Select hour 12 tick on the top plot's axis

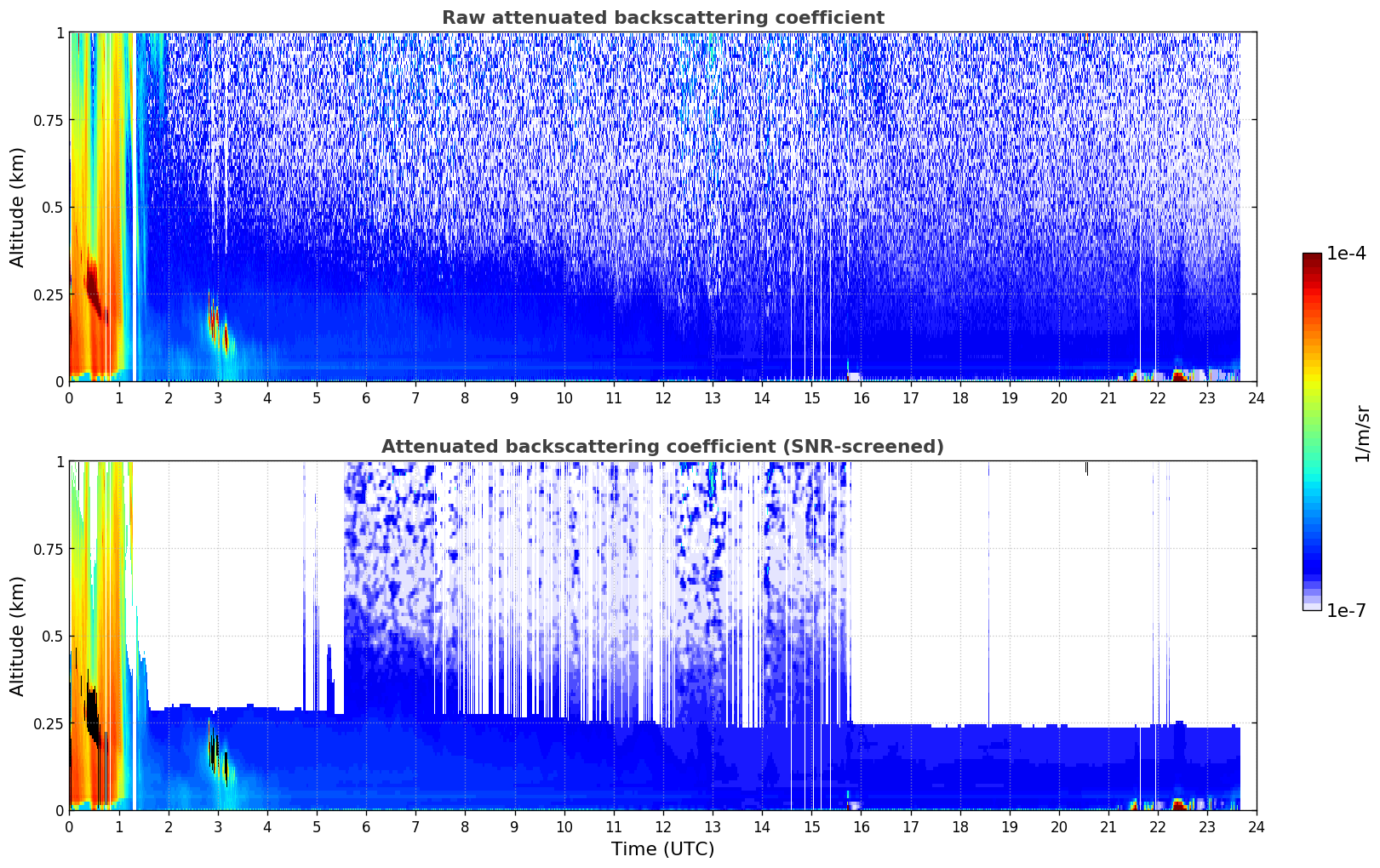click(663, 398)
